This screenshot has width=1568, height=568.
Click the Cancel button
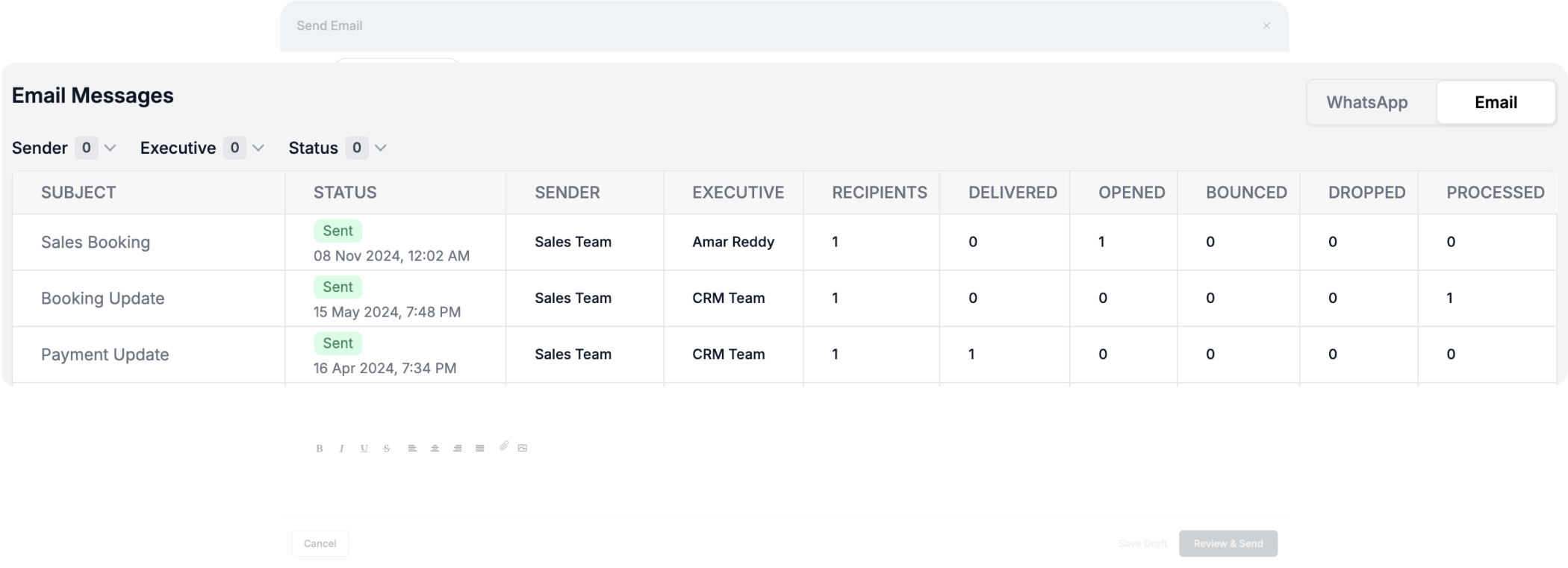pyautogui.click(x=320, y=543)
